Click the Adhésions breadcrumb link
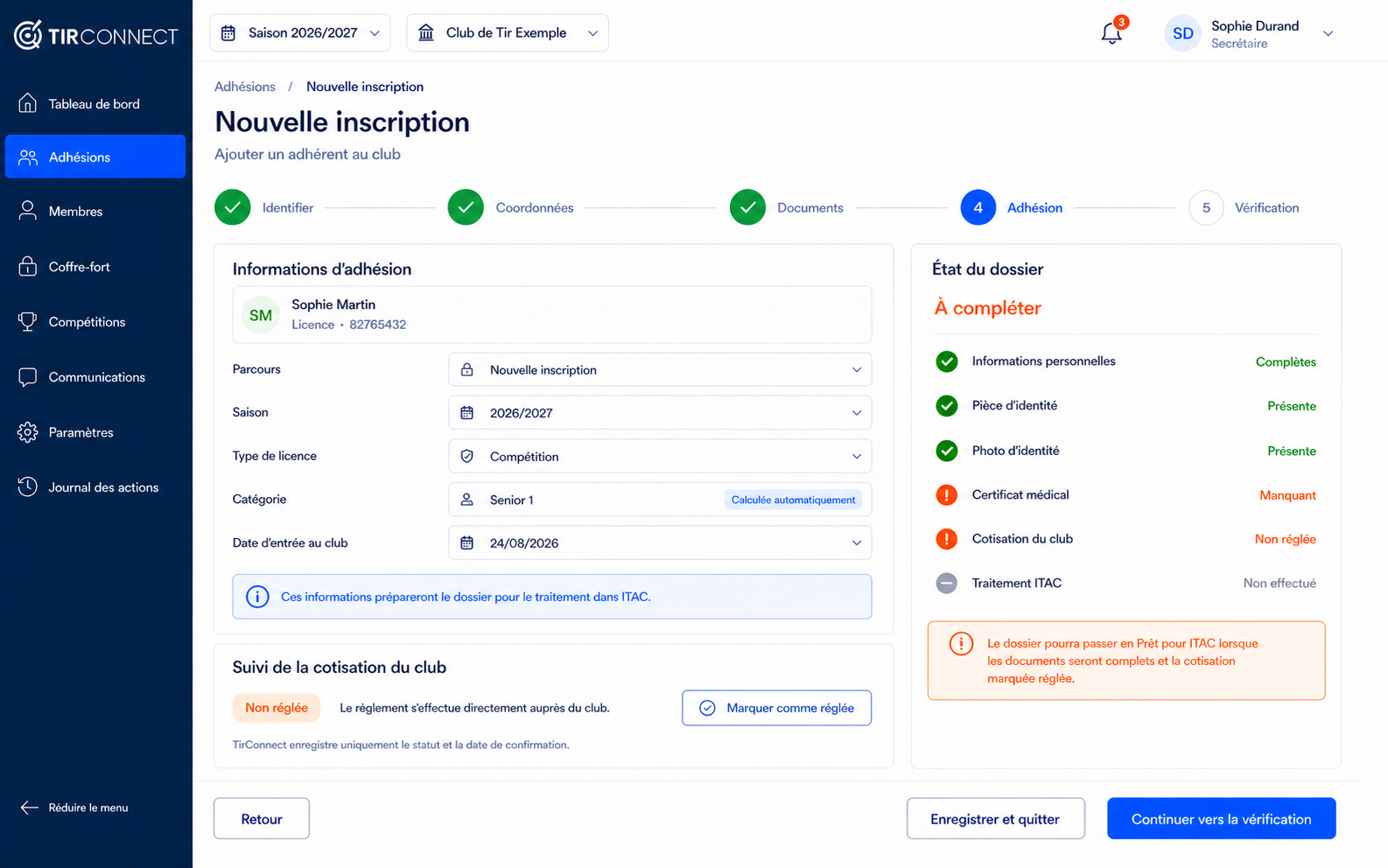The image size is (1388, 868). (245, 87)
